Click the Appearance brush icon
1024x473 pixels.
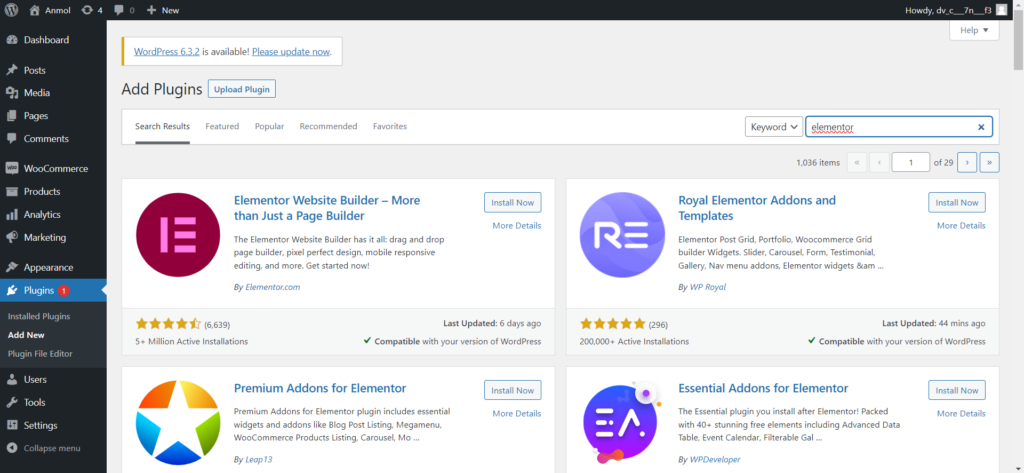(12, 267)
